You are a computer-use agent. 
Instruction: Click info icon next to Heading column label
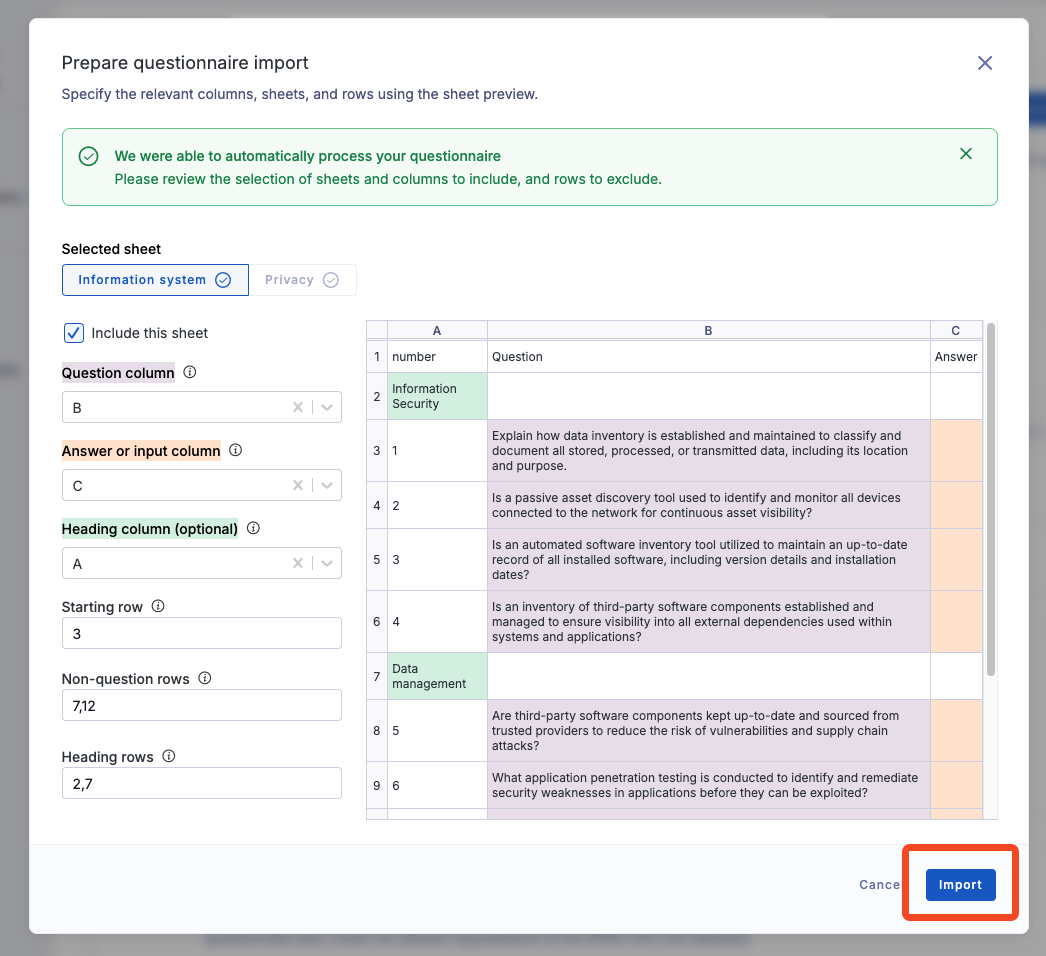tap(253, 529)
